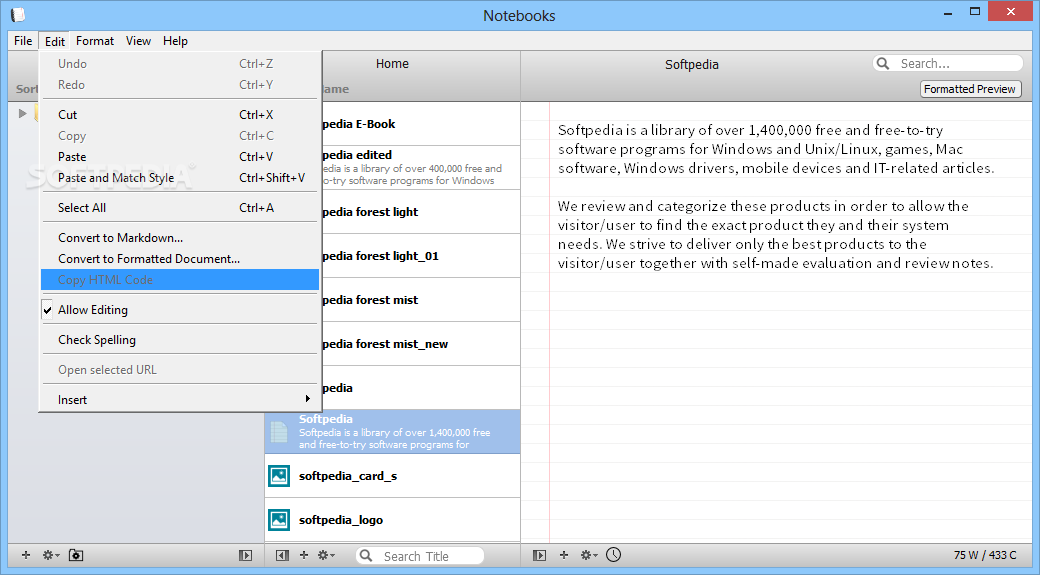Open the Help menu
Viewport: 1040px width, 575px height.
tap(175, 40)
